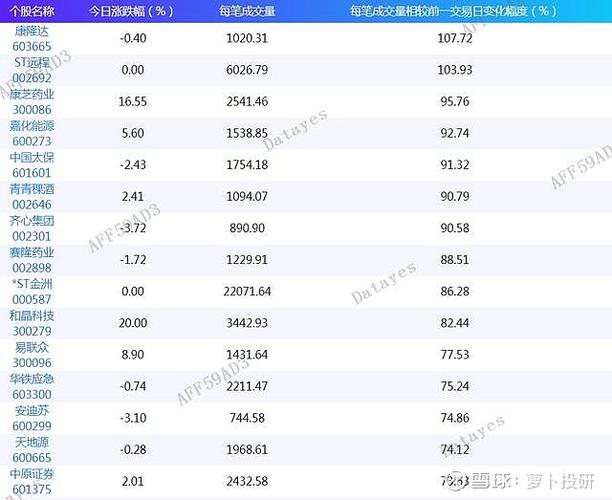The height and width of the screenshot is (500, 612).
Task: Select stock 中国太保 601601
Action: click(32, 165)
